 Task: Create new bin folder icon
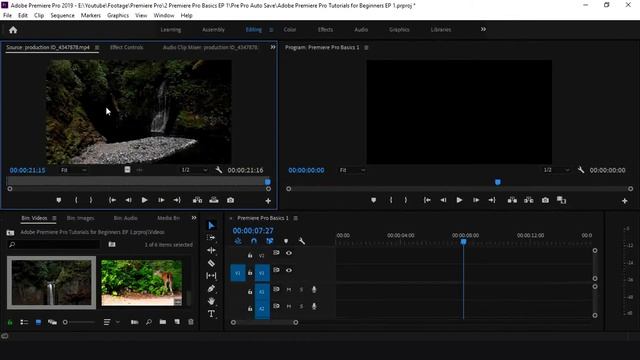(x=163, y=322)
